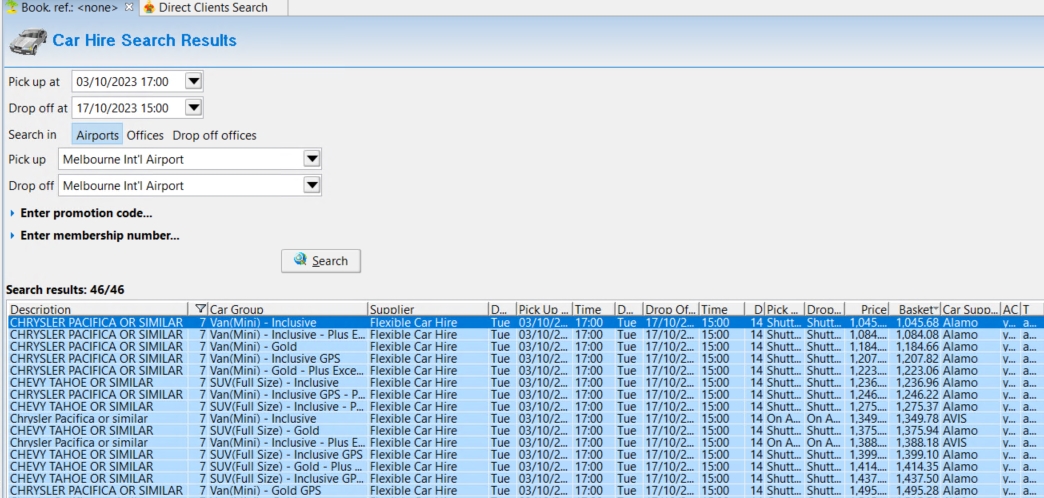Click the Car Supp column header

971,309
